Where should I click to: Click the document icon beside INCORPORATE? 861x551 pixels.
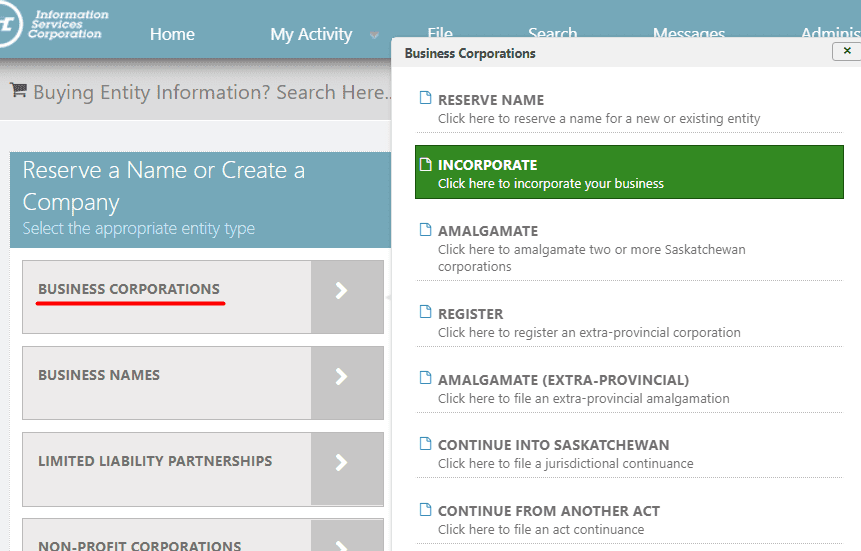(426, 164)
